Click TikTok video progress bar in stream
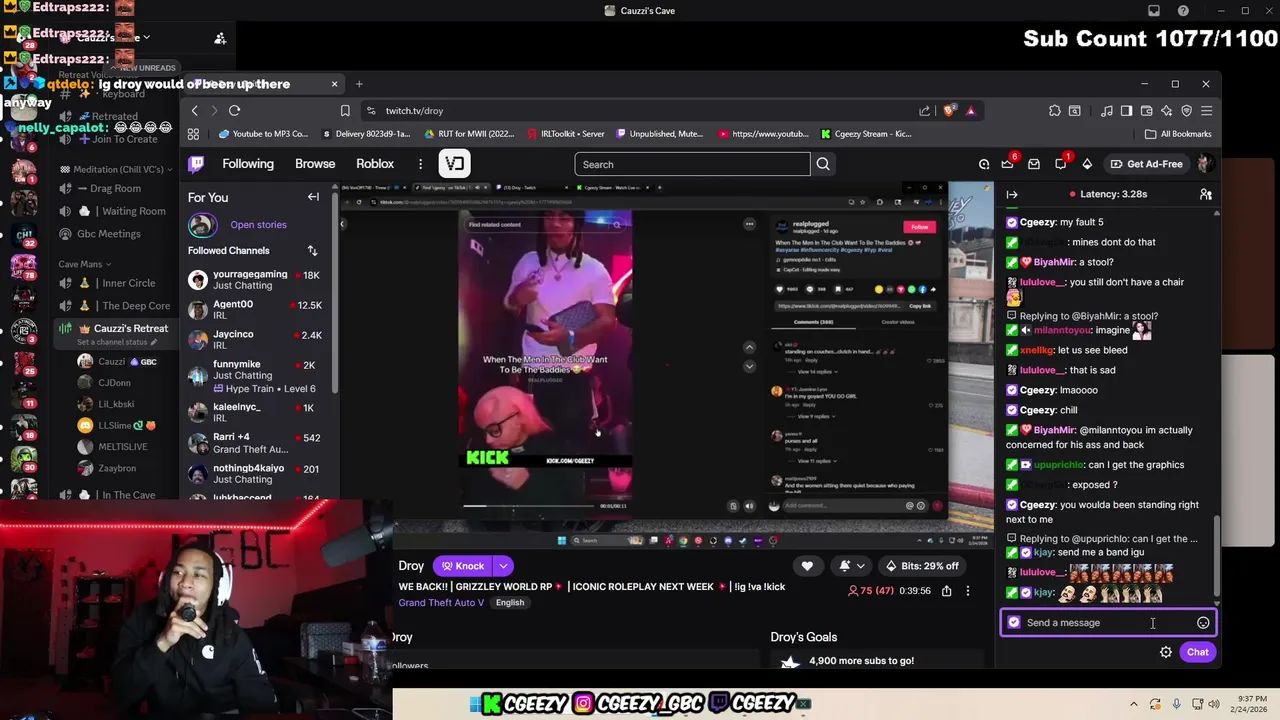Screen dimensions: 1280x720 (x=528, y=506)
